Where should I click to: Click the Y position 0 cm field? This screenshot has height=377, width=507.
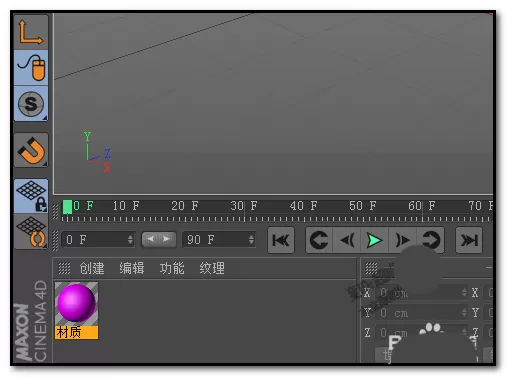pos(421,313)
